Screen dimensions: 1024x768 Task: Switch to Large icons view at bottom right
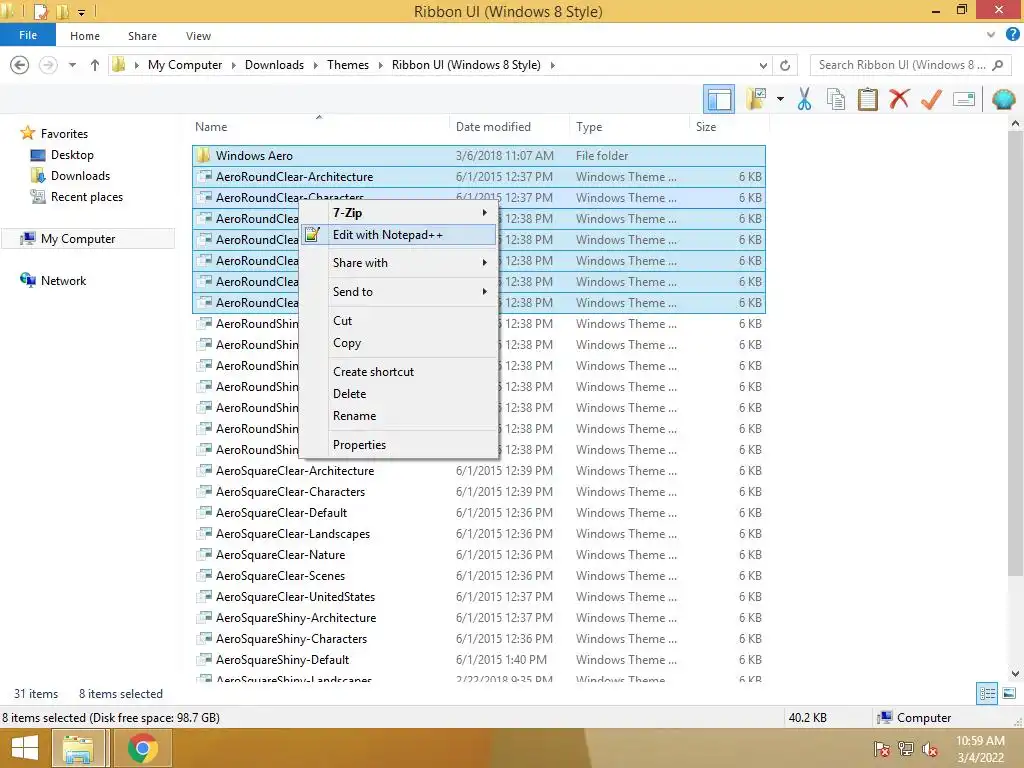[1009, 694]
